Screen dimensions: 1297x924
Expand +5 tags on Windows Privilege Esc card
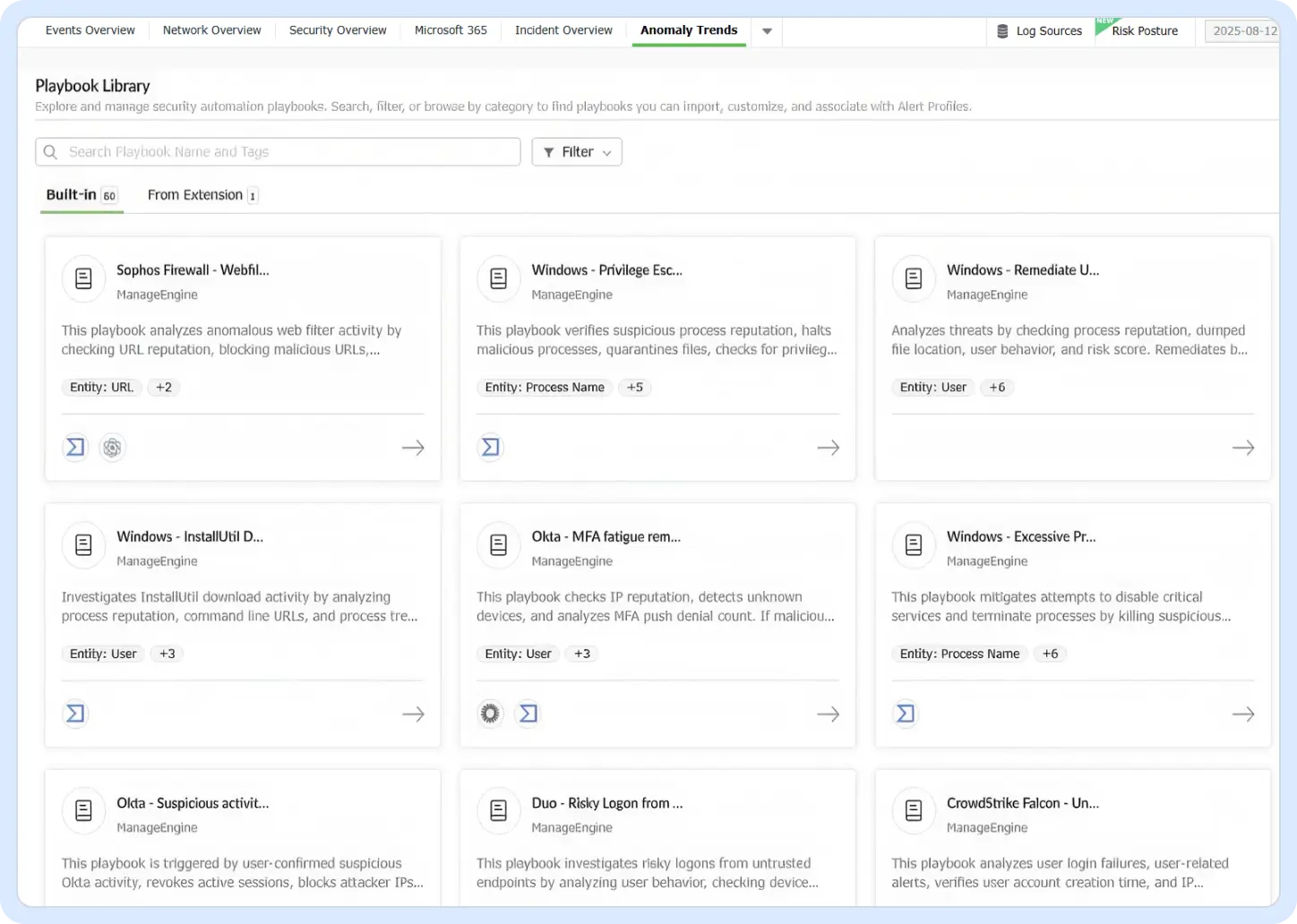pos(635,388)
